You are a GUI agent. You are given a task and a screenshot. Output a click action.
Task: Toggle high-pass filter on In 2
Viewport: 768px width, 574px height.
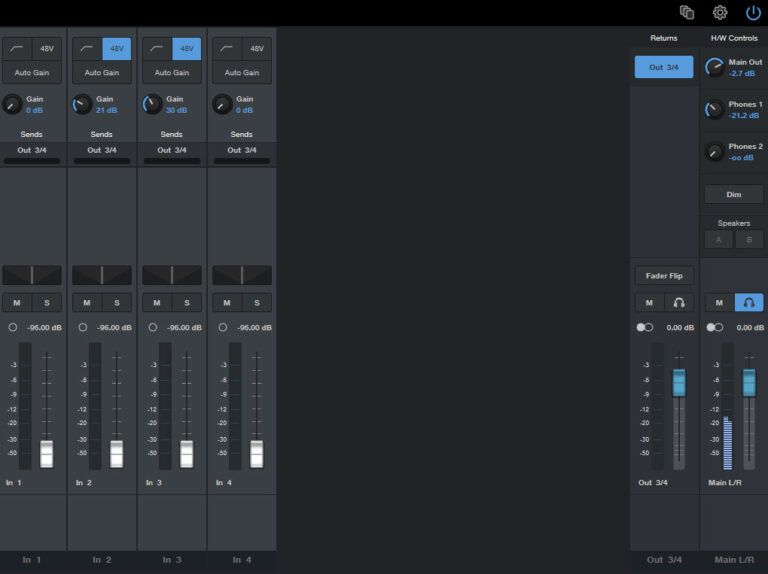[87, 48]
